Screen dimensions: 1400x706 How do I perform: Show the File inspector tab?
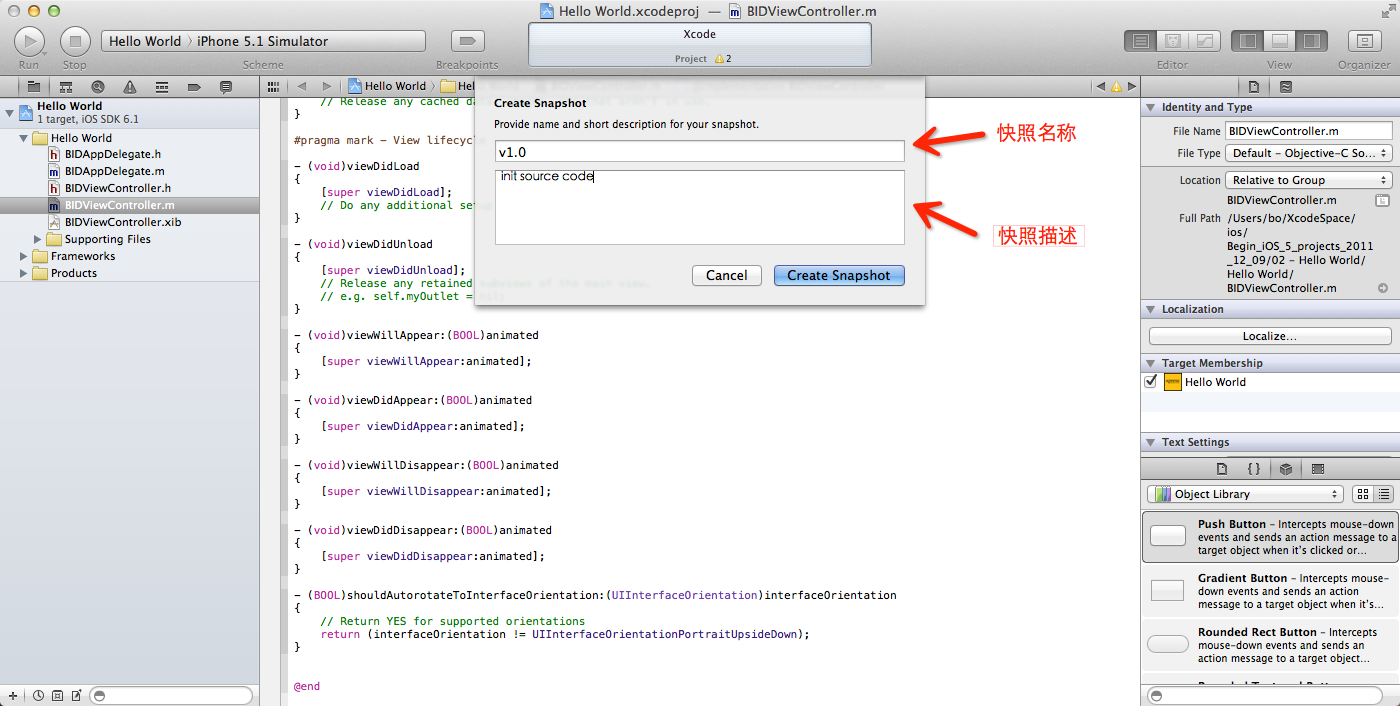(1254, 87)
